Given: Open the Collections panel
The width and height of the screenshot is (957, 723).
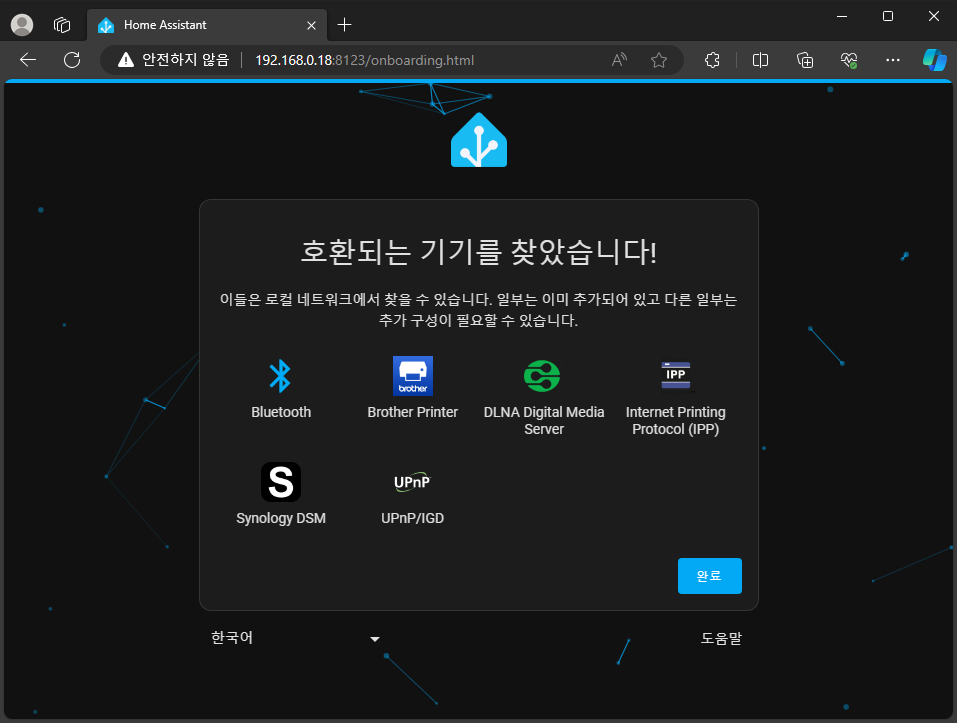Looking at the screenshot, I should pos(805,60).
